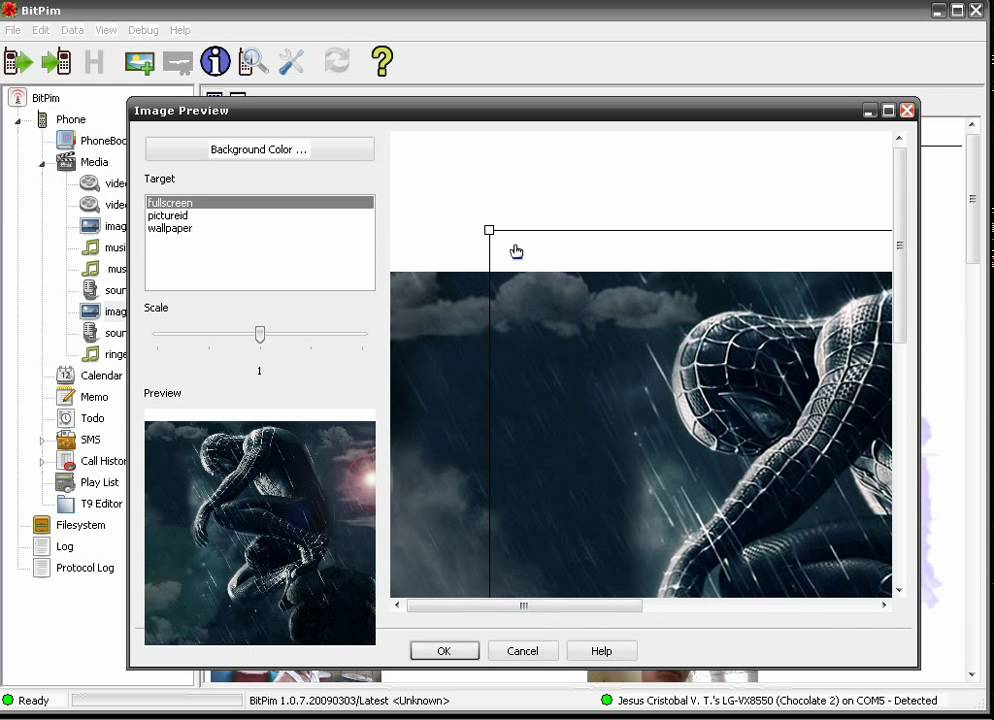Click the greyed-out Delete toolbar icon
Viewport: 994px width, 720px height.
pos(178,63)
